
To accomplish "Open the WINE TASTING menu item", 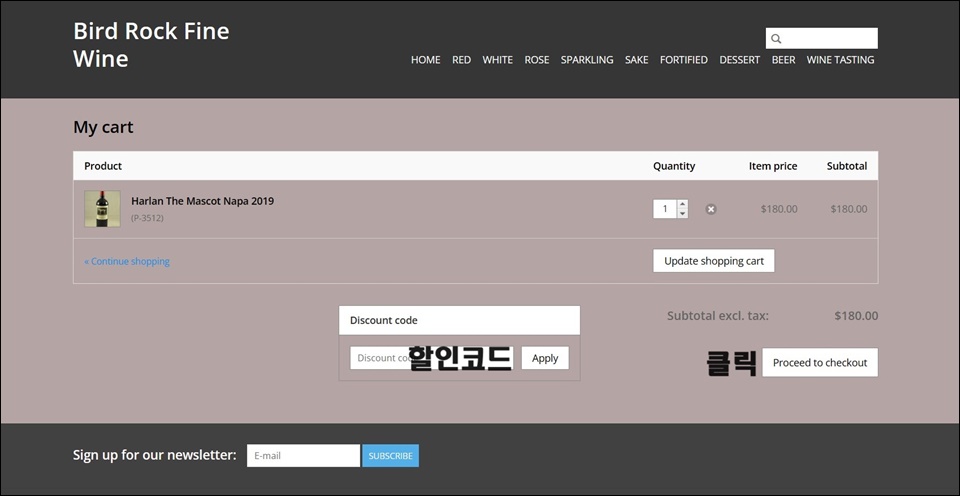I will pyautogui.click(x=841, y=60).
